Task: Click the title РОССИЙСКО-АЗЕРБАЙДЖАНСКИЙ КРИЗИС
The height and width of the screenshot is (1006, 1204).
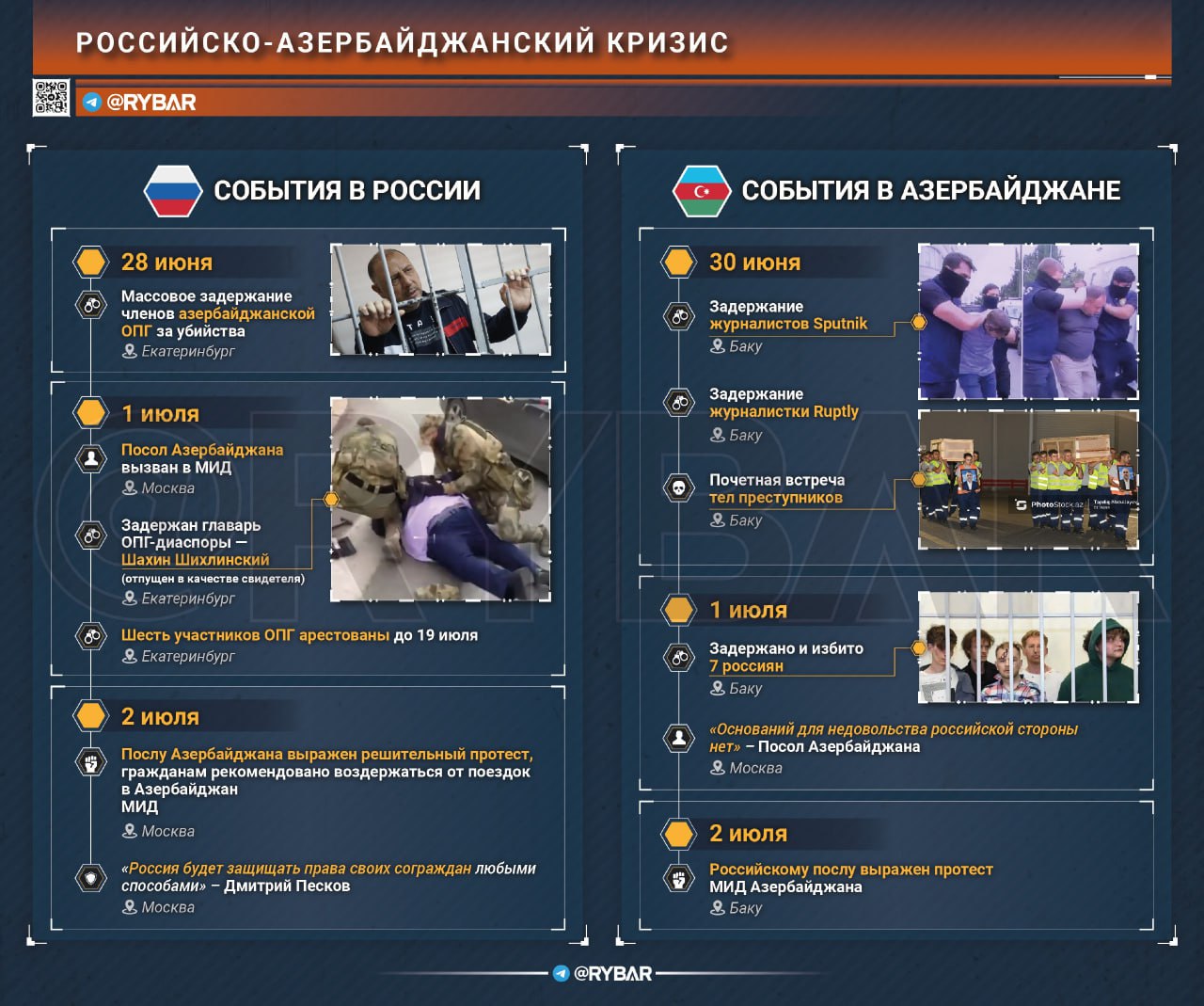Action: coord(402,42)
